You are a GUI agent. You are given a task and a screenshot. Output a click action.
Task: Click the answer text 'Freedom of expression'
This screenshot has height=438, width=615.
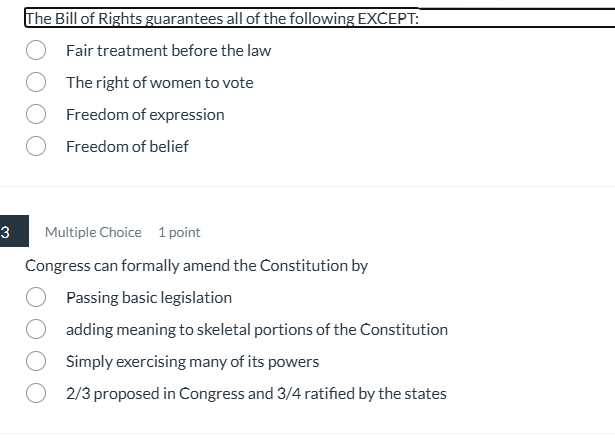point(145,114)
